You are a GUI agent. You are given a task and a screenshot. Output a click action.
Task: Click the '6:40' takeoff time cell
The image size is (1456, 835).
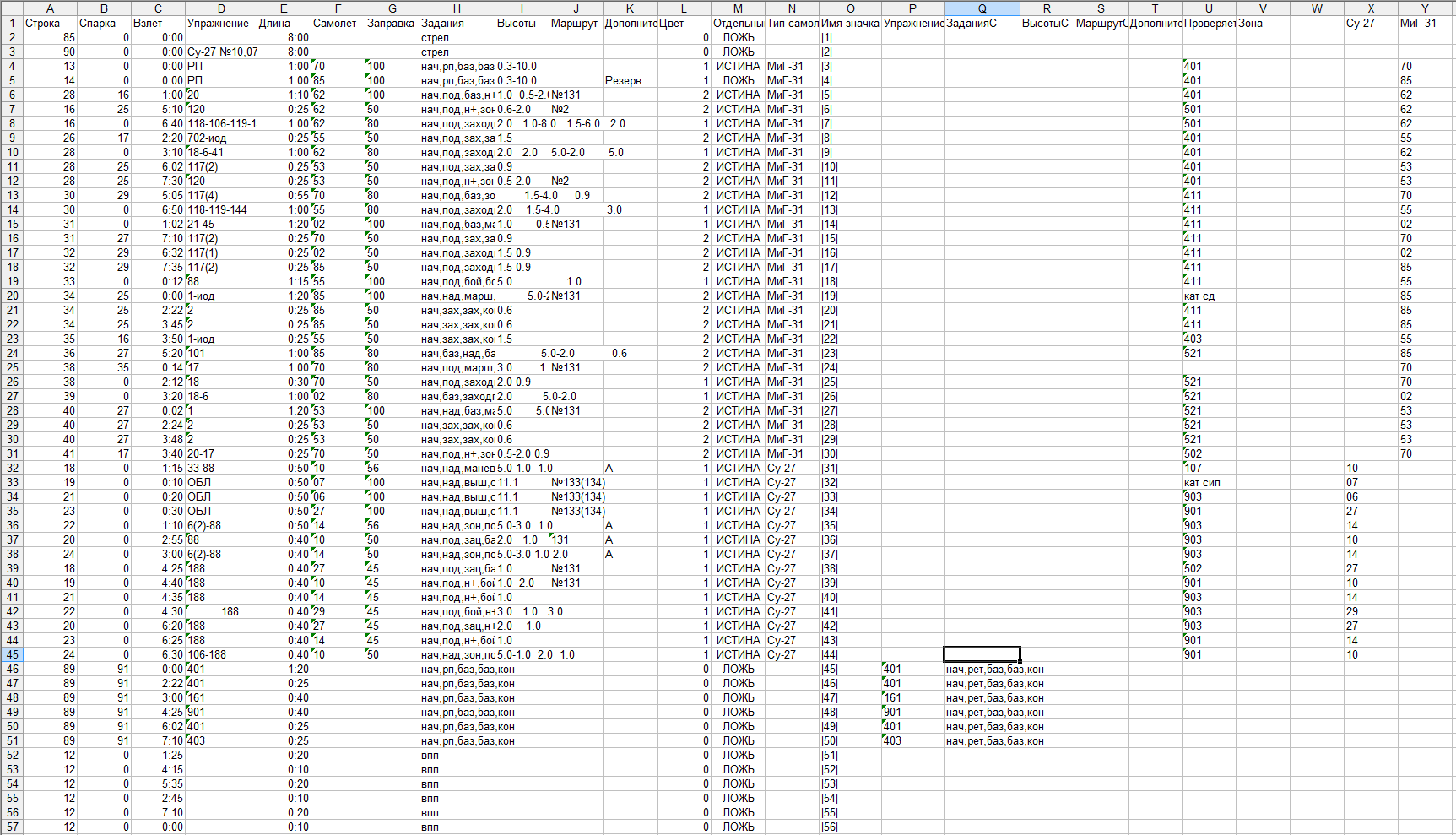(158, 123)
